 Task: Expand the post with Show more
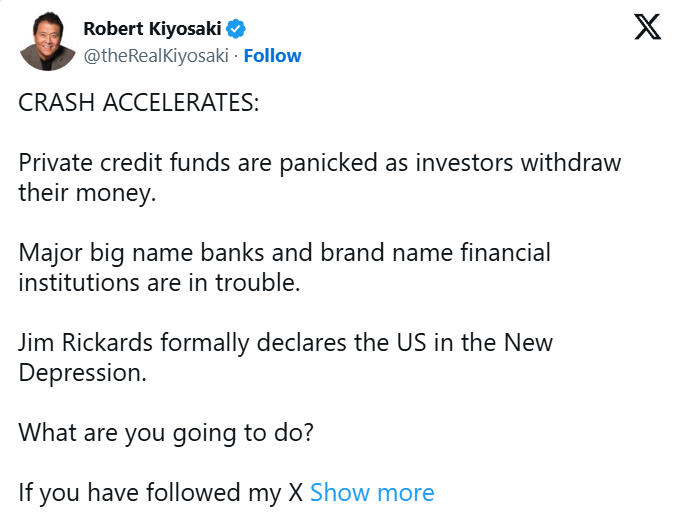point(372,492)
